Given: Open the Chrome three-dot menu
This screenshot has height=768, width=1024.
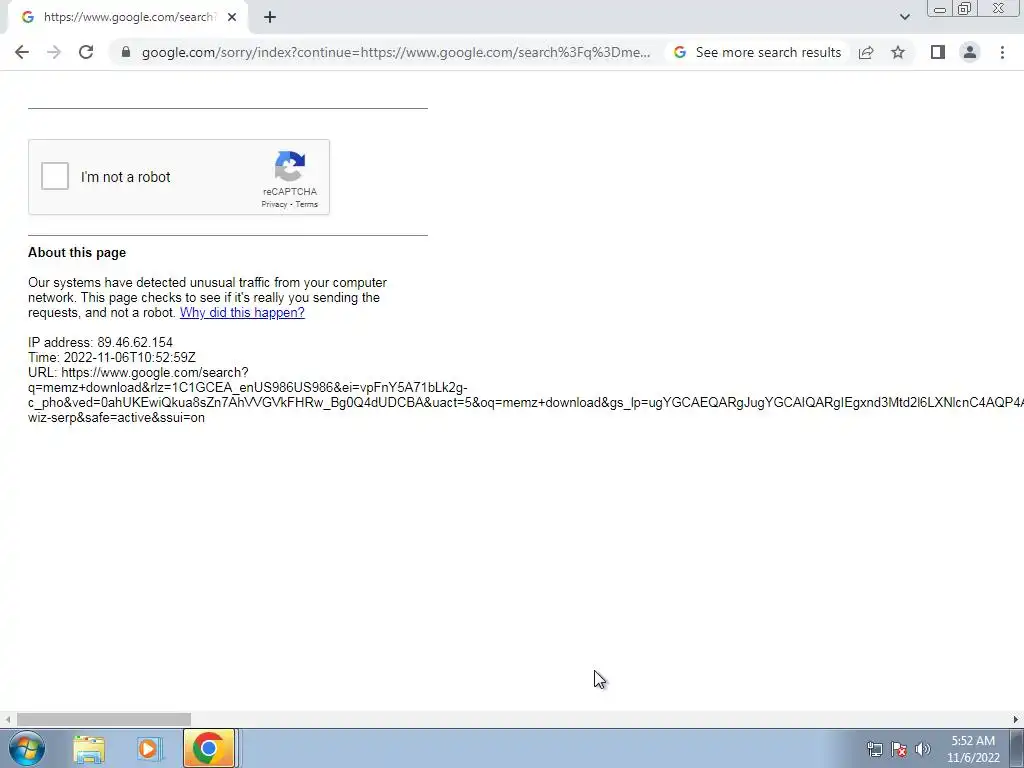Looking at the screenshot, I should click(x=1002, y=52).
